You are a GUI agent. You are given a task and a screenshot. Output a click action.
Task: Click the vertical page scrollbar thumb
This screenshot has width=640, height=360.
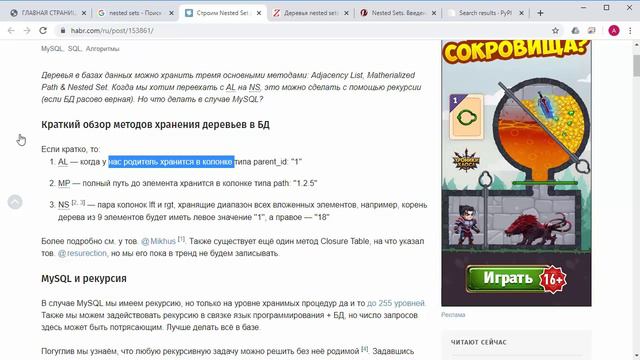click(636, 65)
